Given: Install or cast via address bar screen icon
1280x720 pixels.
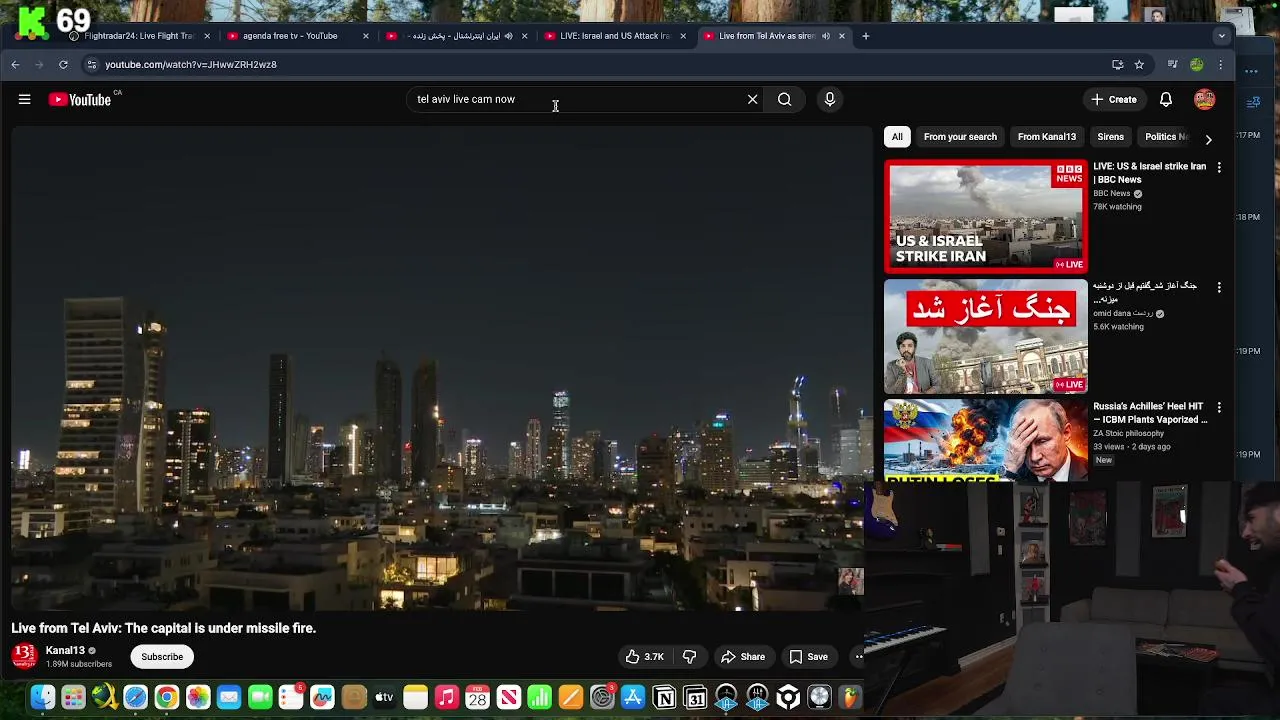Looking at the screenshot, I should click(x=1117, y=64).
